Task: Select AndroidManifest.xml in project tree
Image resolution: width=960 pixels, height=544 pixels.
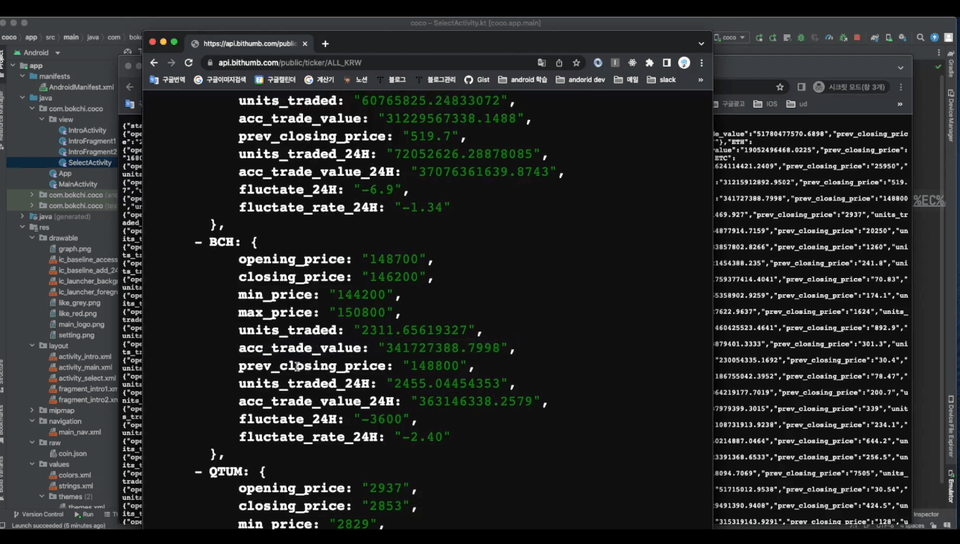Action: 77,88
